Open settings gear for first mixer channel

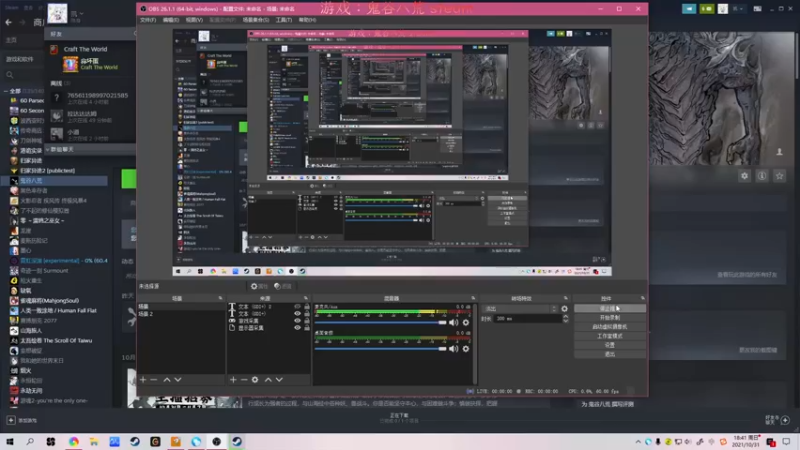pyautogui.click(x=465, y=322)
